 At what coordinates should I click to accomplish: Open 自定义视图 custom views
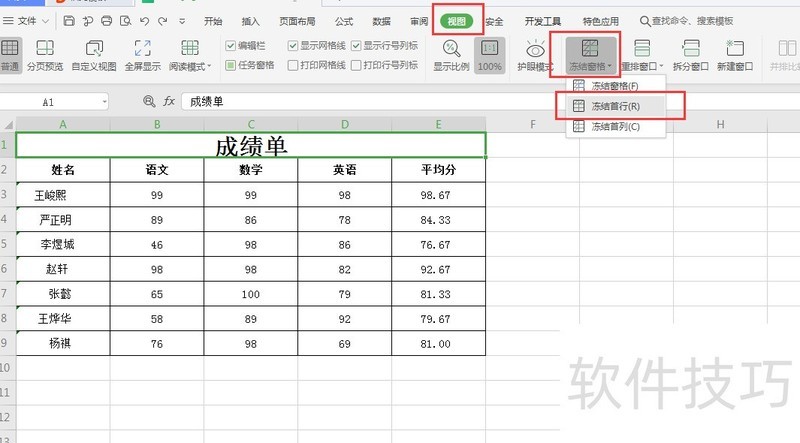94,55
